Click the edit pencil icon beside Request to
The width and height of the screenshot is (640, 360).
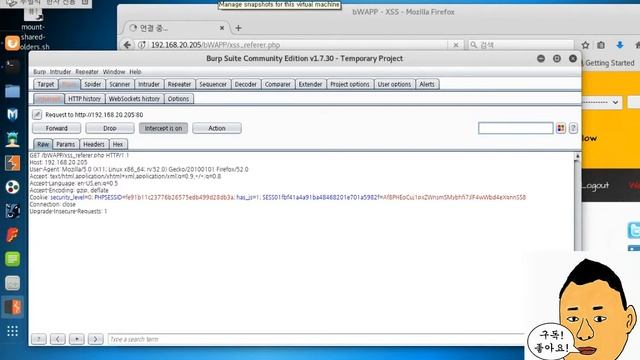[37, 115]
